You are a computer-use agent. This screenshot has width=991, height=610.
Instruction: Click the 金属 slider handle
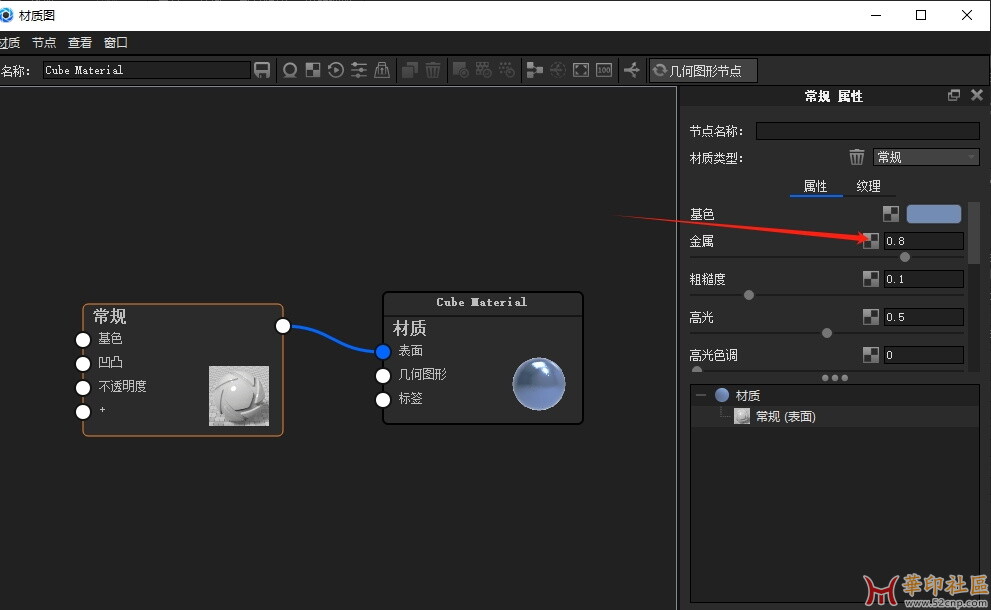(x=905, y=257)
